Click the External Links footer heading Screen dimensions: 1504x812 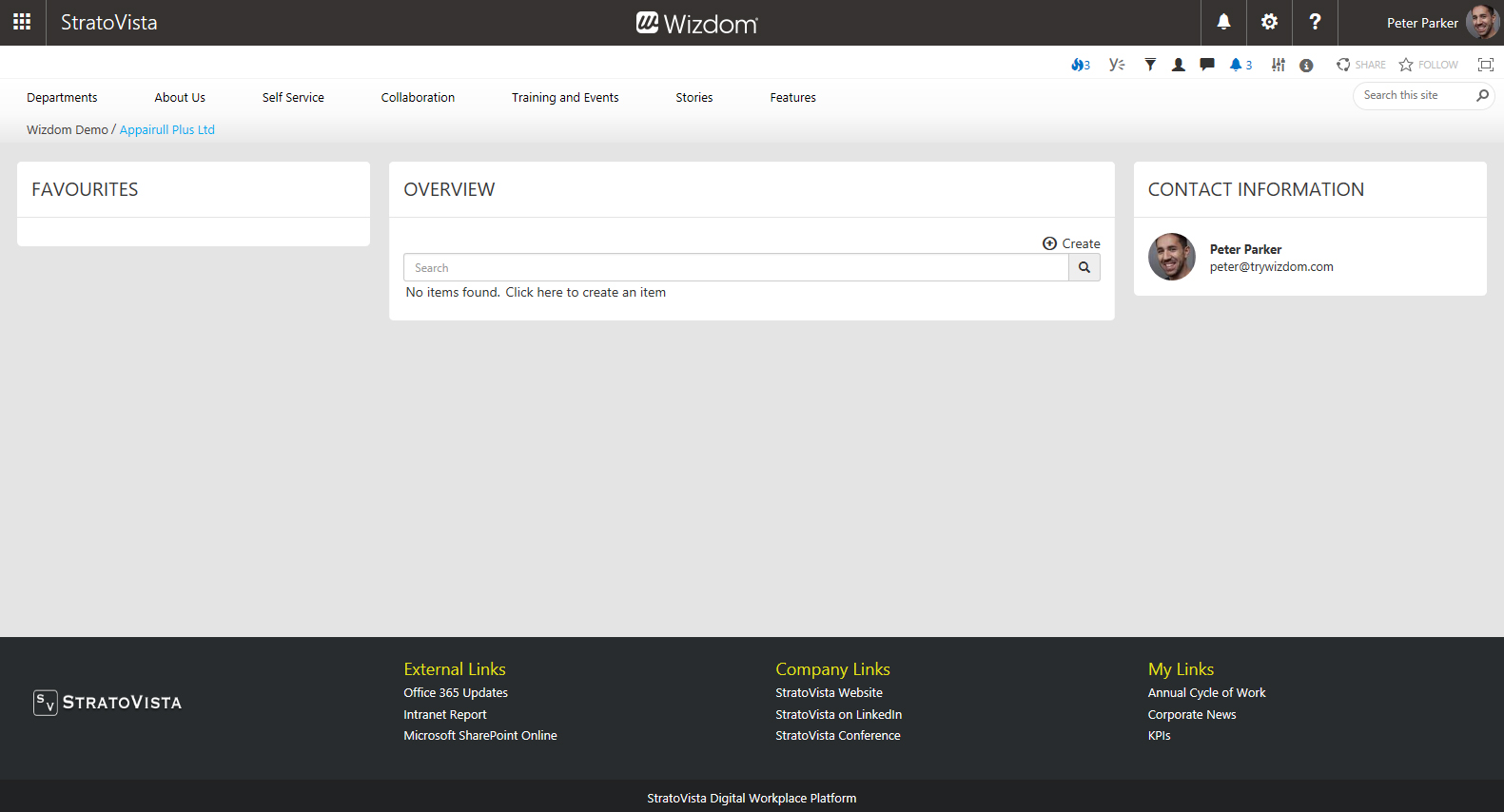455,668
